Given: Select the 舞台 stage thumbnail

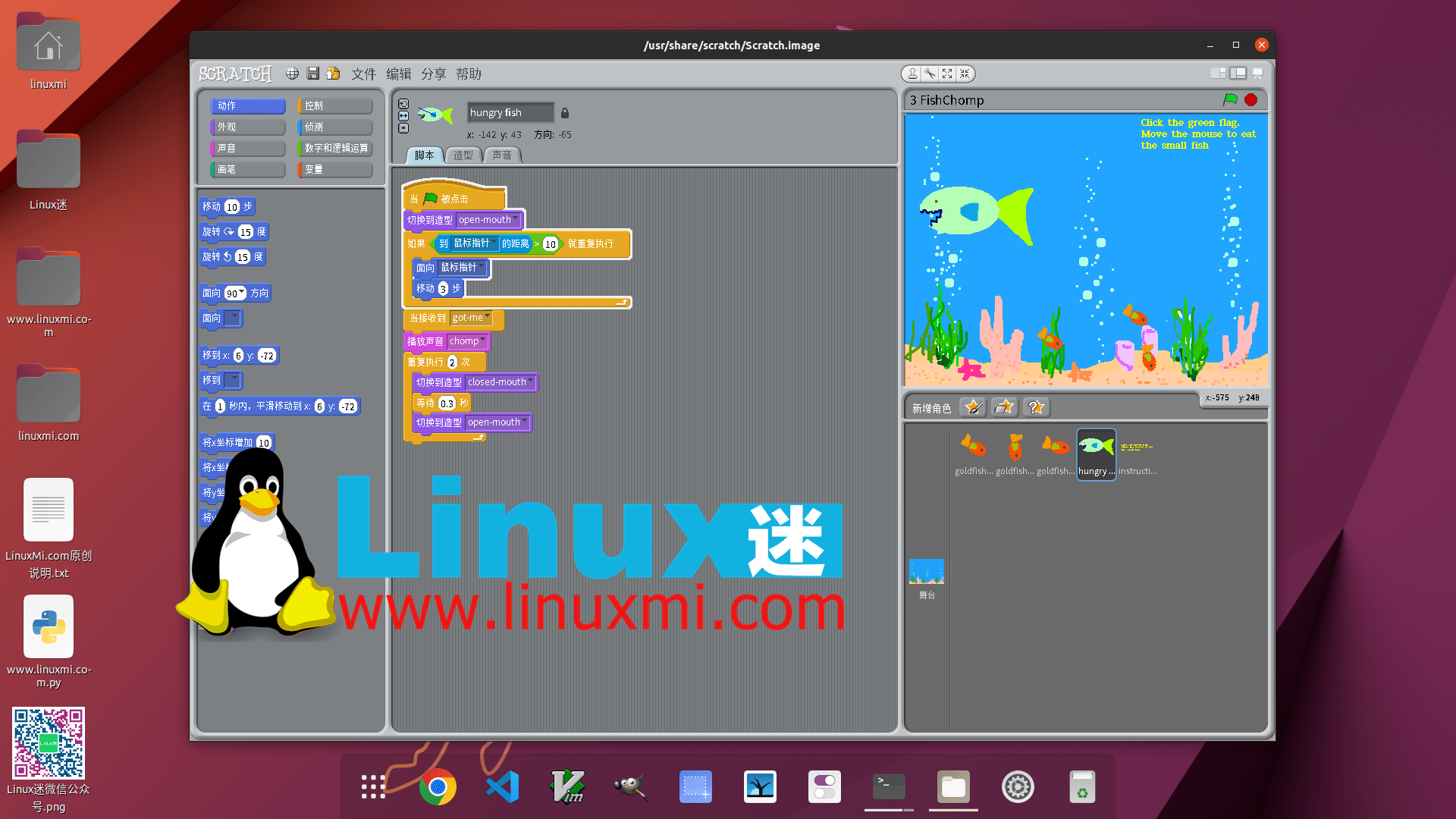Looking at the screenshot, I should [926, 573].
